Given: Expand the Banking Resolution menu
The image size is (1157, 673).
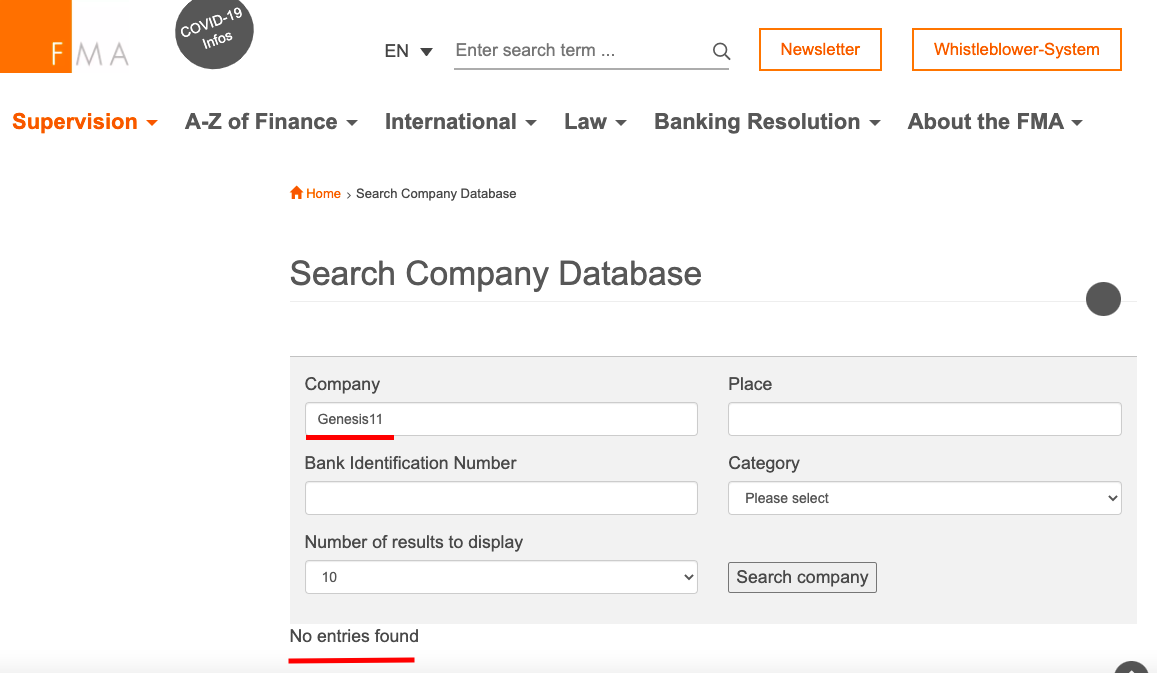Looking at the screenshot, I should (767, 122).
